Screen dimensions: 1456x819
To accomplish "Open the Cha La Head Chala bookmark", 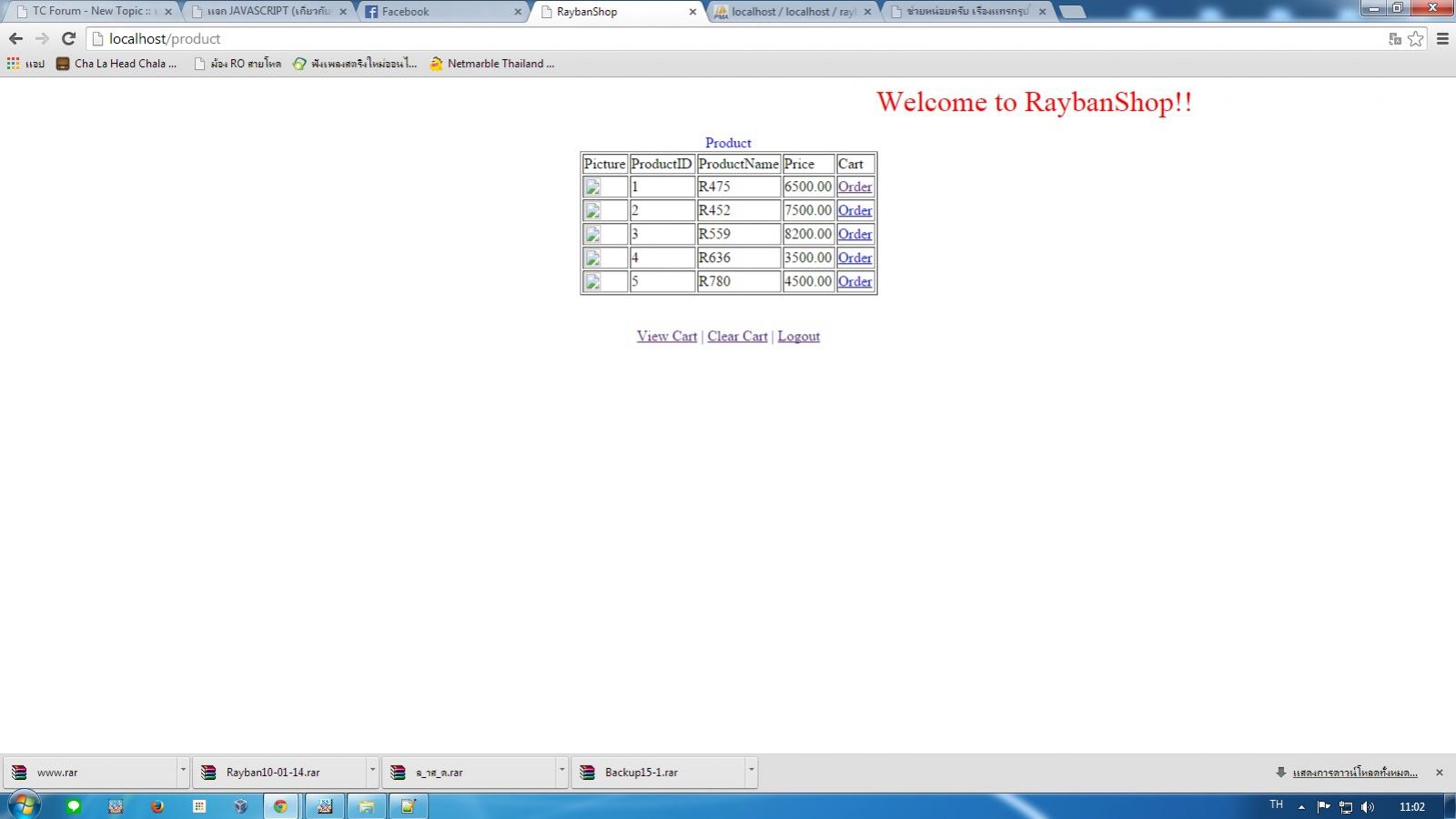I will pos(116,64).
